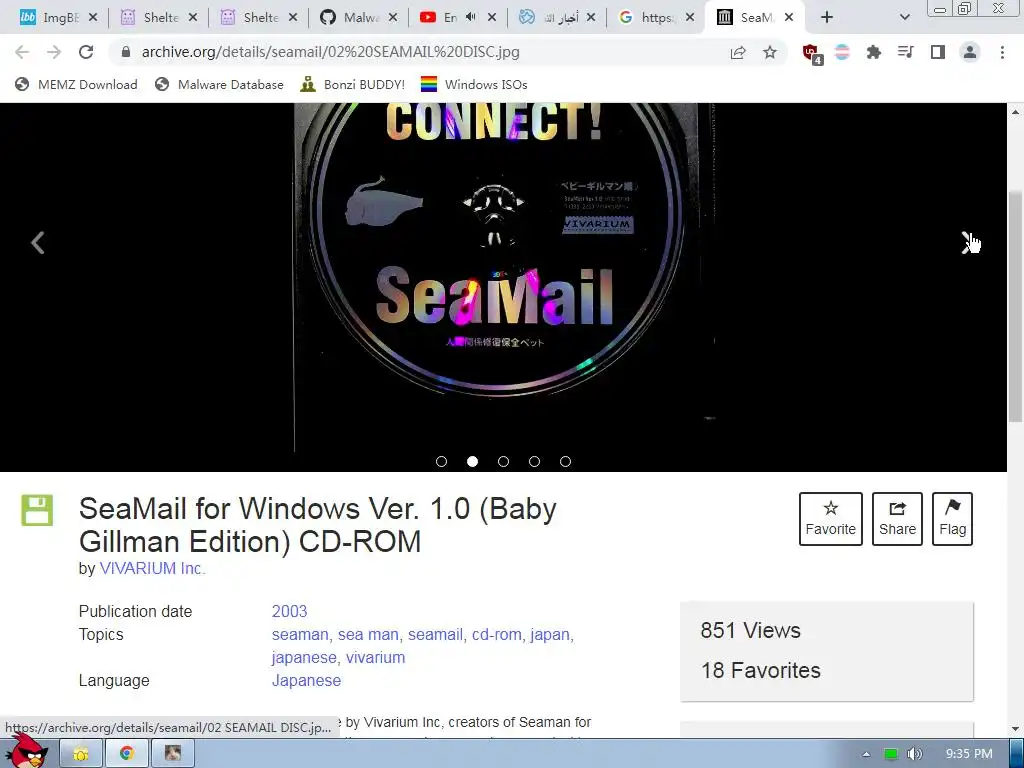Click the green floppy software icon
The image size is (1024, 768).
coord(37,511)
